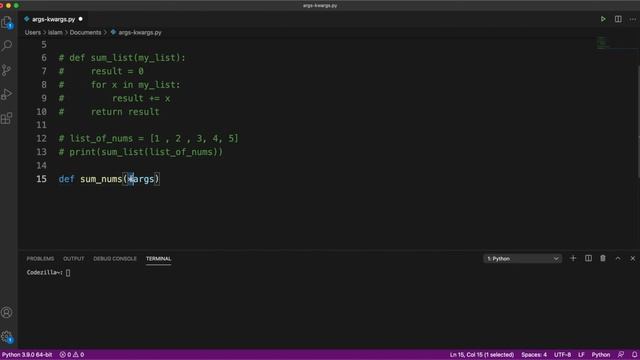This screenshot has height=360, width=640.
Task: Click the editor vertical scrollbar
Action: (638, 122)
